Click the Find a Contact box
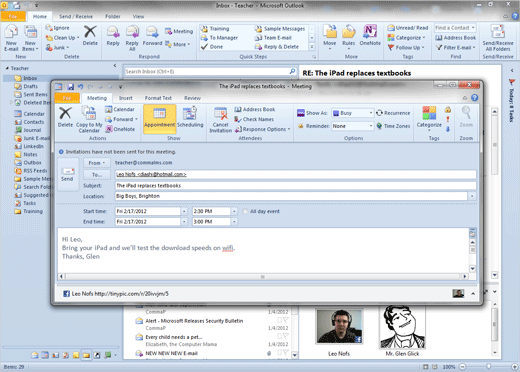This screenshot has width=520, height=372. pos(455,28)
